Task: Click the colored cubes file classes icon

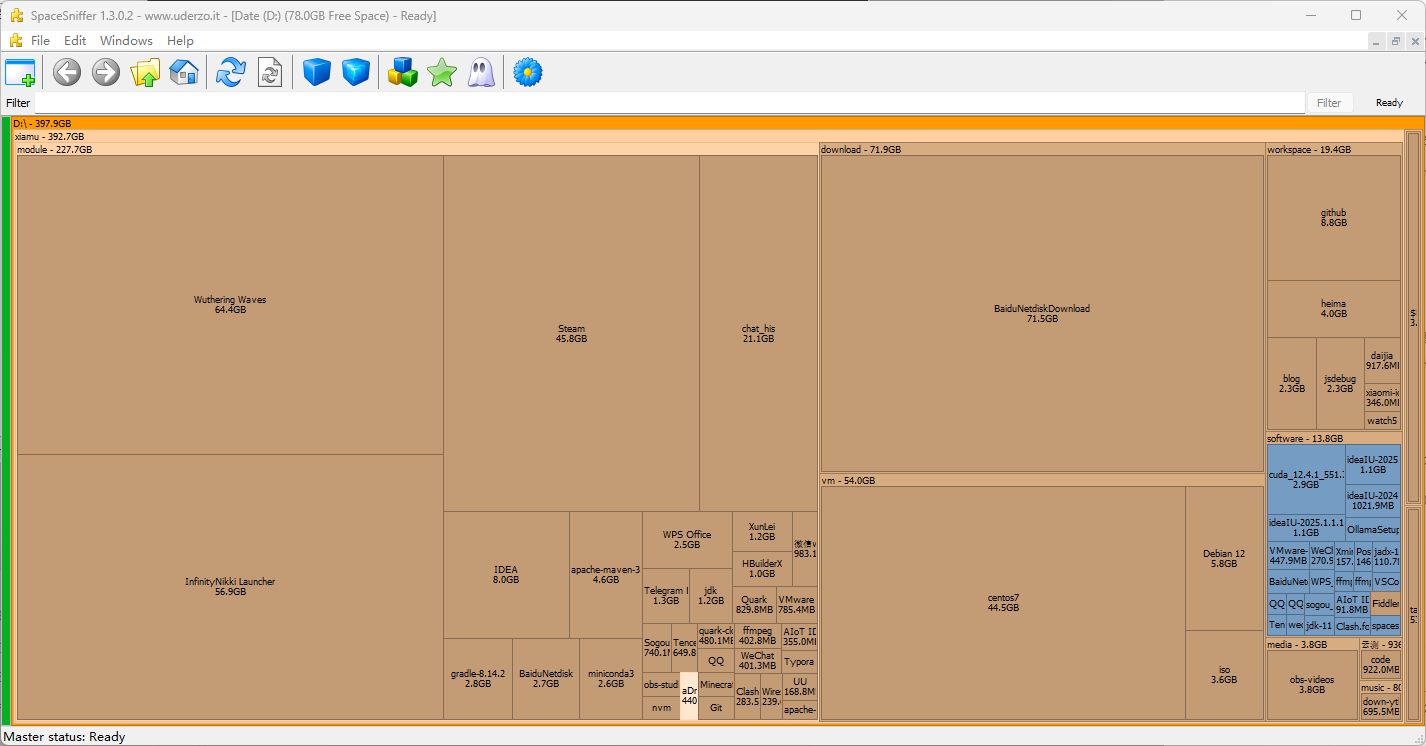Action: coord(403,72)
